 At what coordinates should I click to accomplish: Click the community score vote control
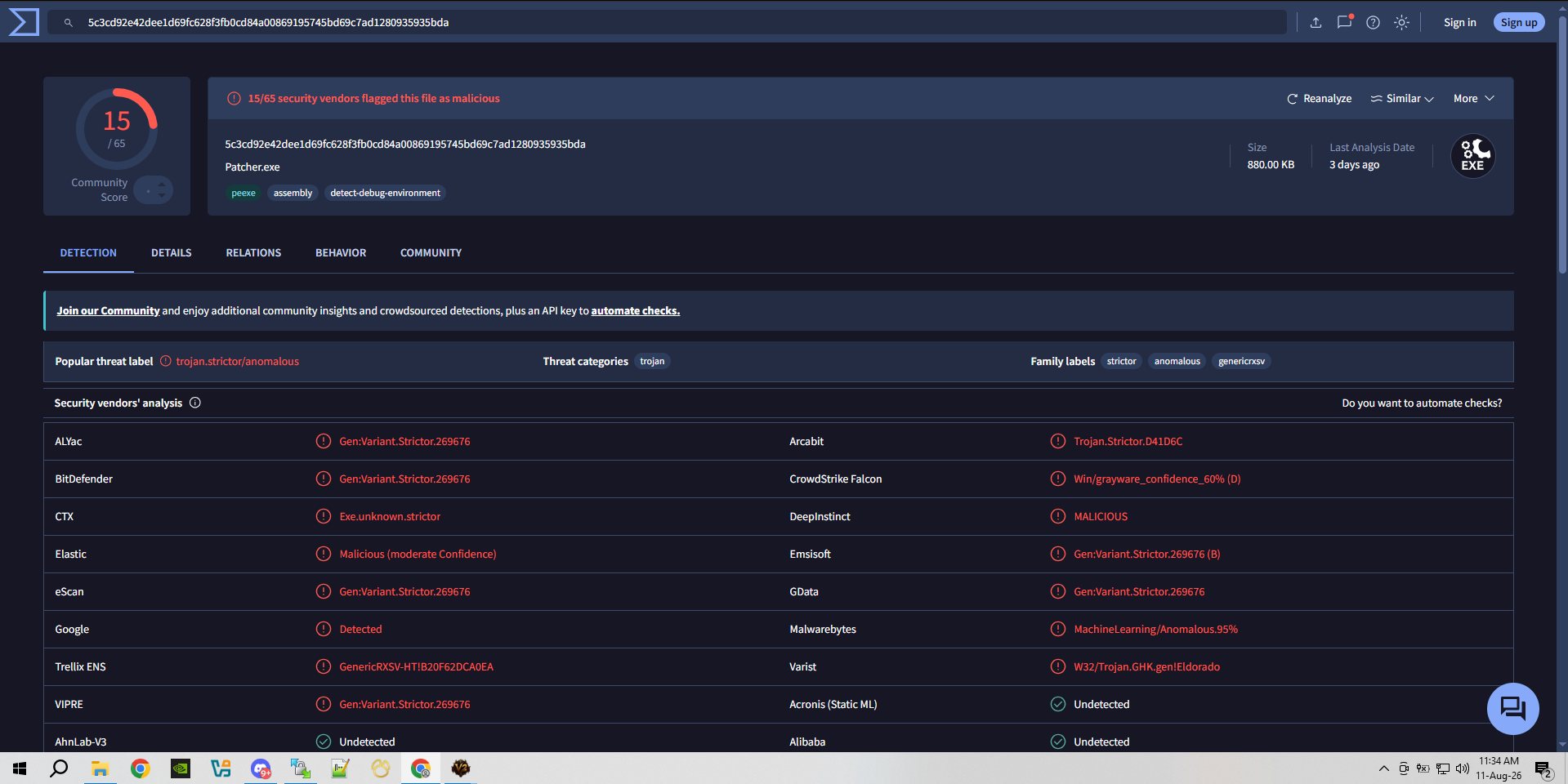click(x=154, y=190)
